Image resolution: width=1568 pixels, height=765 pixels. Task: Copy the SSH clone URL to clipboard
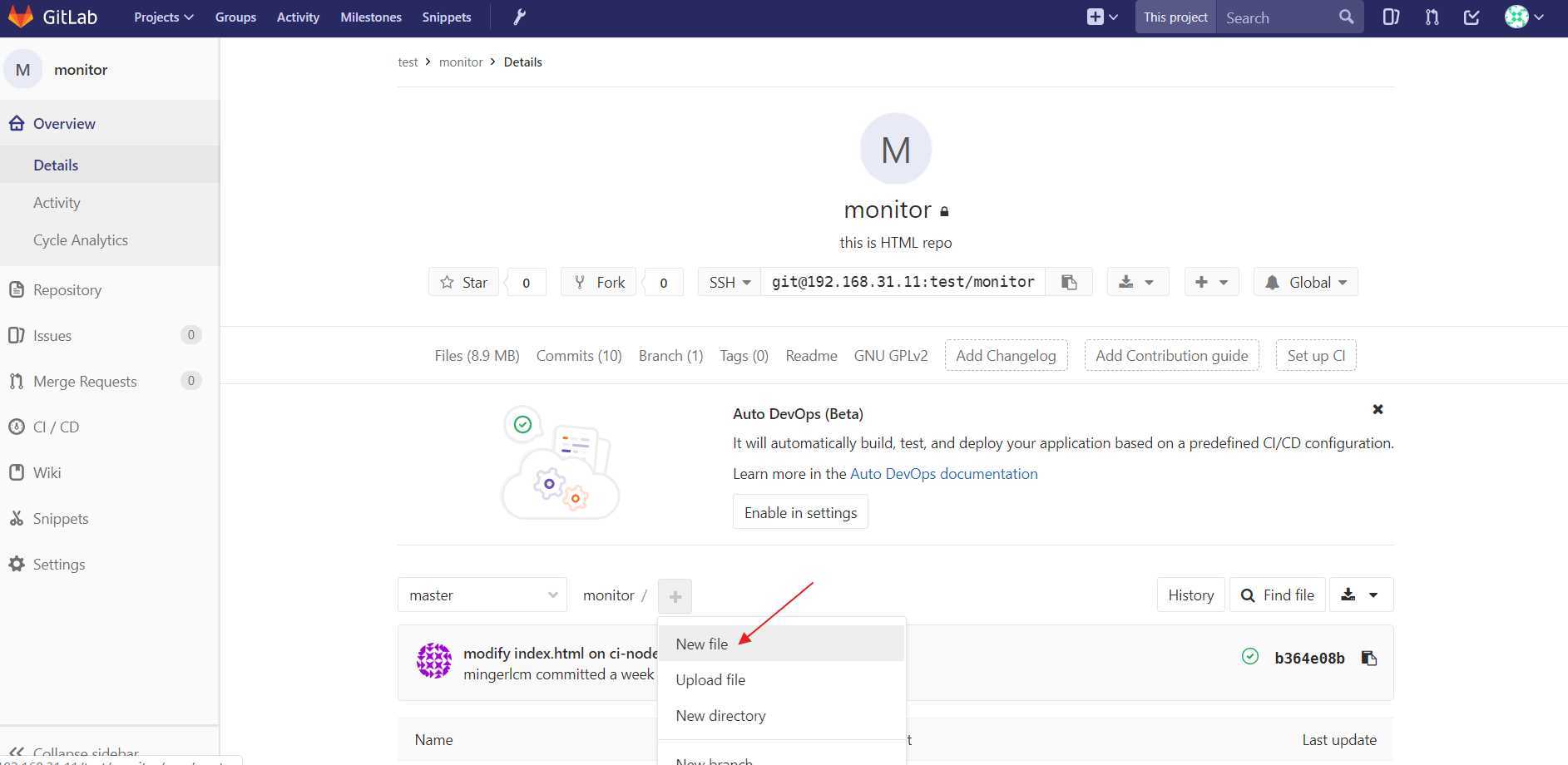coord(1069,283)
